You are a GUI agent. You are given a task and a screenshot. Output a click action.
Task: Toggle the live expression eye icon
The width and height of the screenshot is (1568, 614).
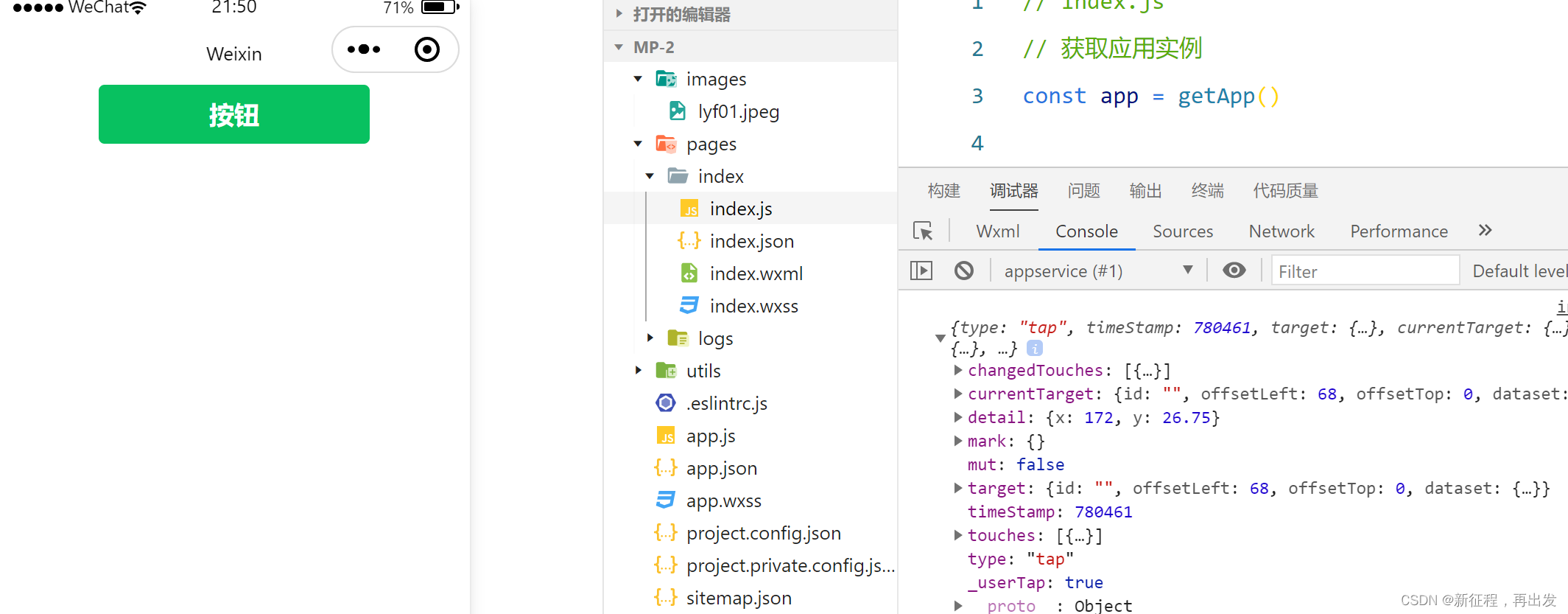pyautogui.click(x=1234, y=271)
